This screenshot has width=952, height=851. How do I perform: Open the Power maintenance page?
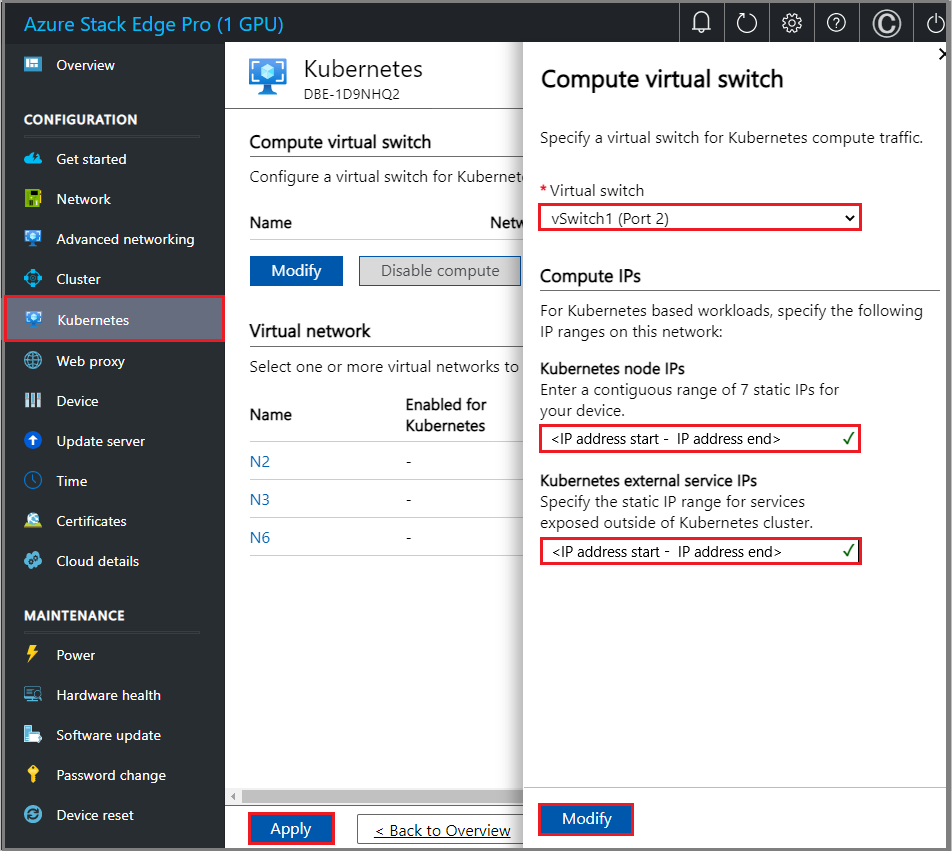point(75,655)
